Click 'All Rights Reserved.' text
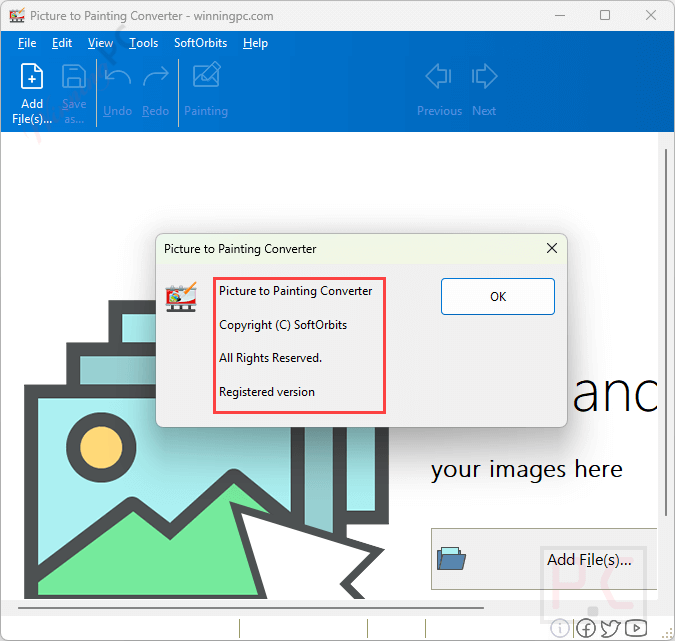Viewport: 675px width, 641px height. point(270,358)
